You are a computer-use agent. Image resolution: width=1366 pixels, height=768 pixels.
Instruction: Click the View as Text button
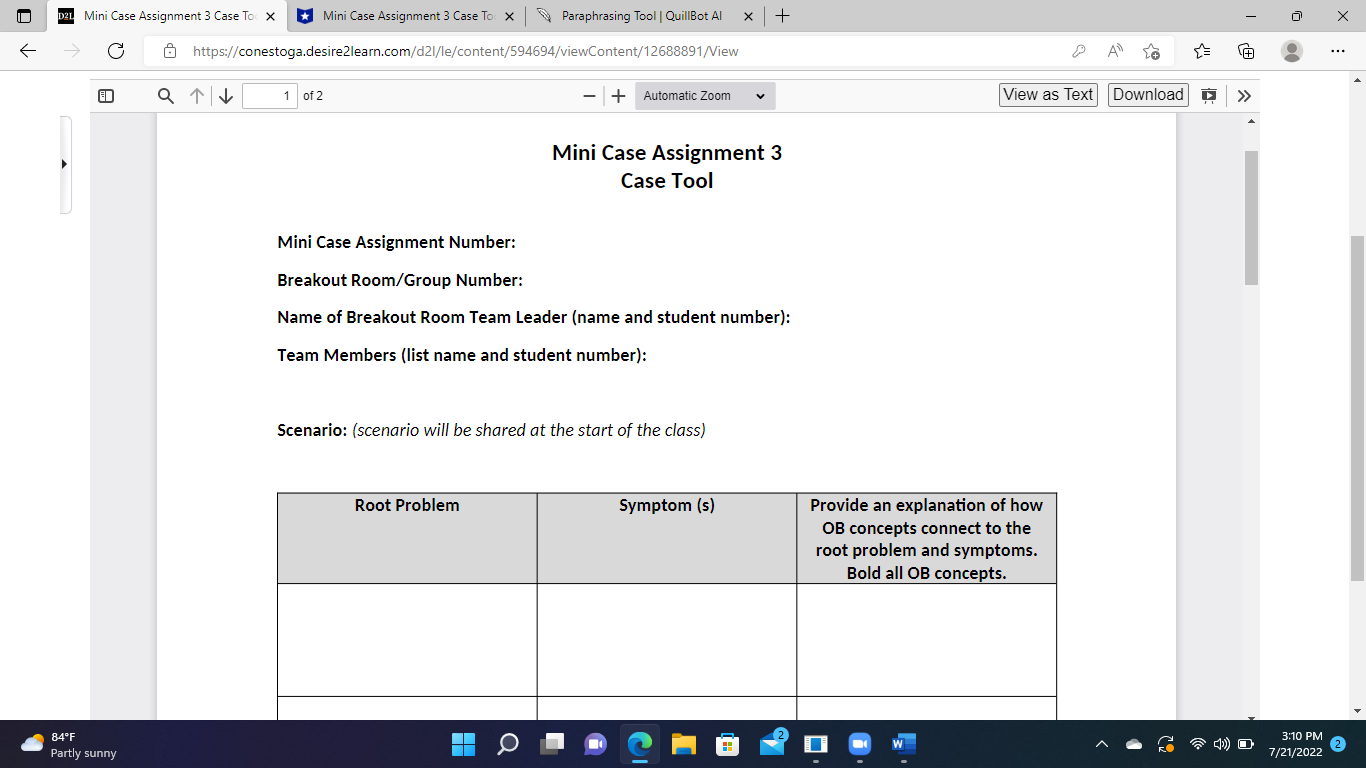(1047, 94)
